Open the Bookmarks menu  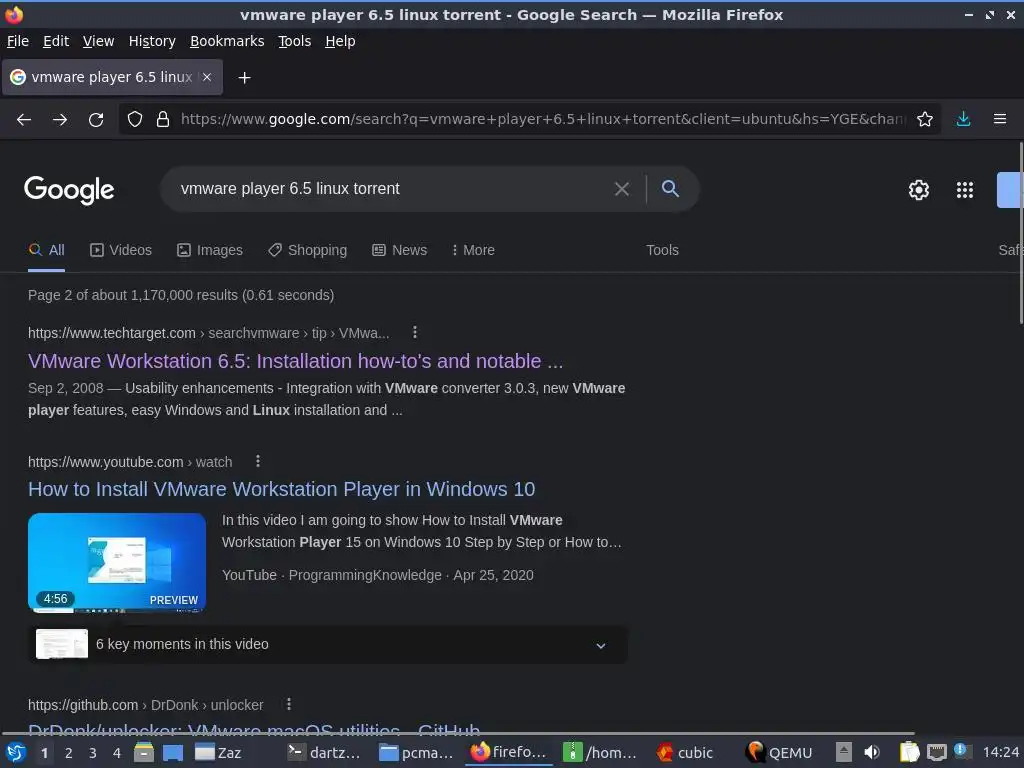(227, 41)
